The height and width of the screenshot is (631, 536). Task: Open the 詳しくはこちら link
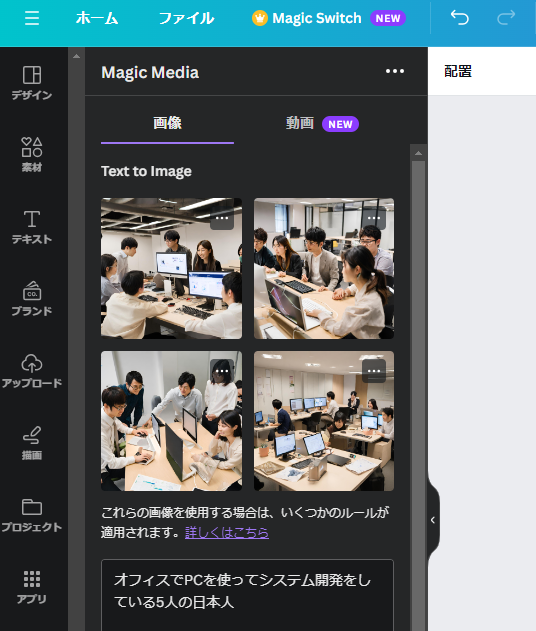tap(227, 533)
